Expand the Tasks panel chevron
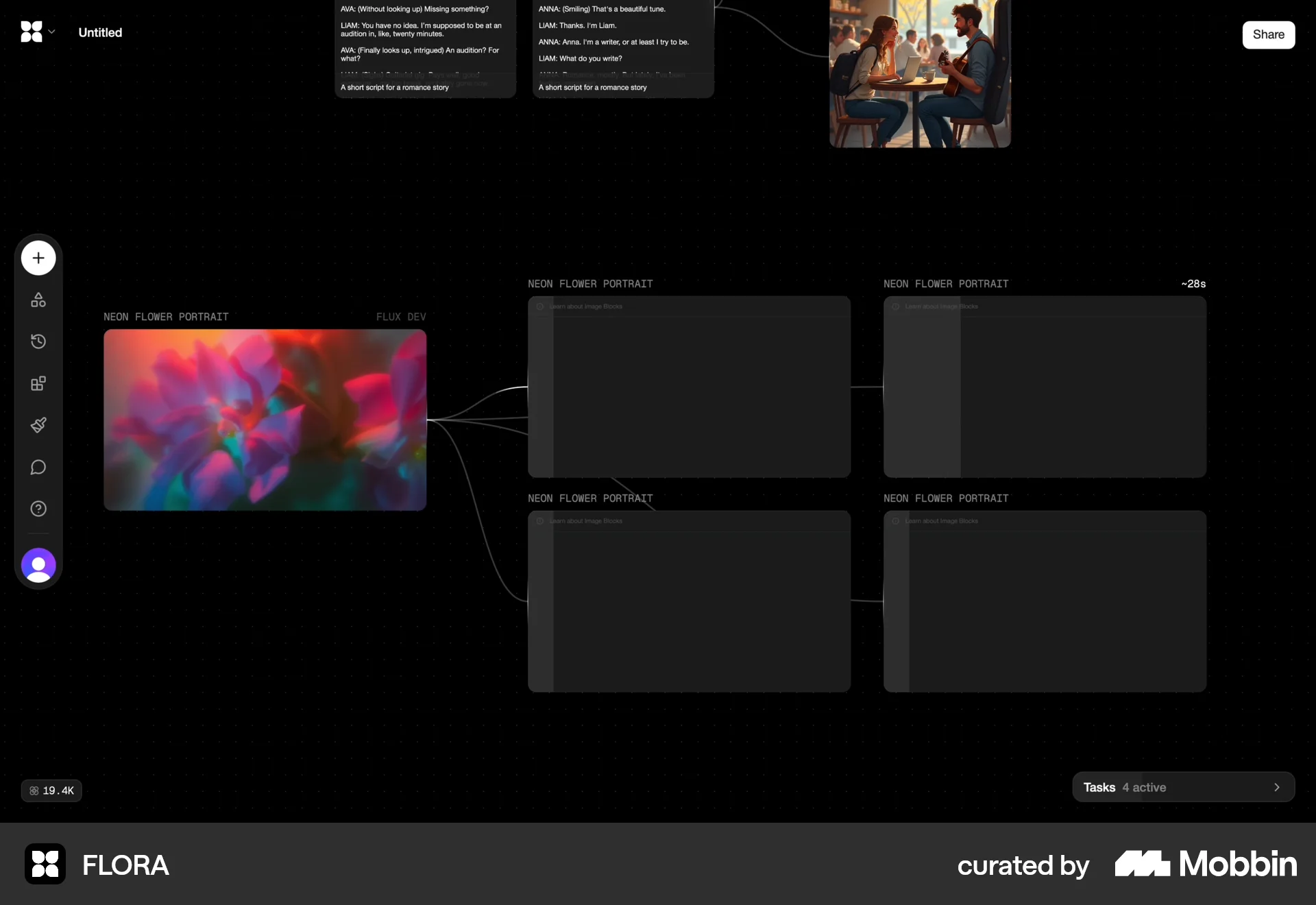1316x905 pixels. click(x=1276, y=787)
